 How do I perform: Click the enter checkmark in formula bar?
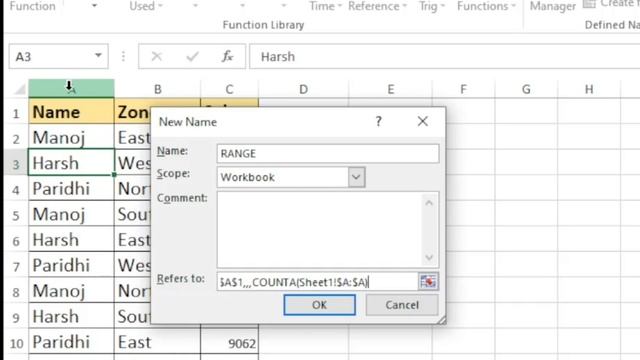click(192, 56)
